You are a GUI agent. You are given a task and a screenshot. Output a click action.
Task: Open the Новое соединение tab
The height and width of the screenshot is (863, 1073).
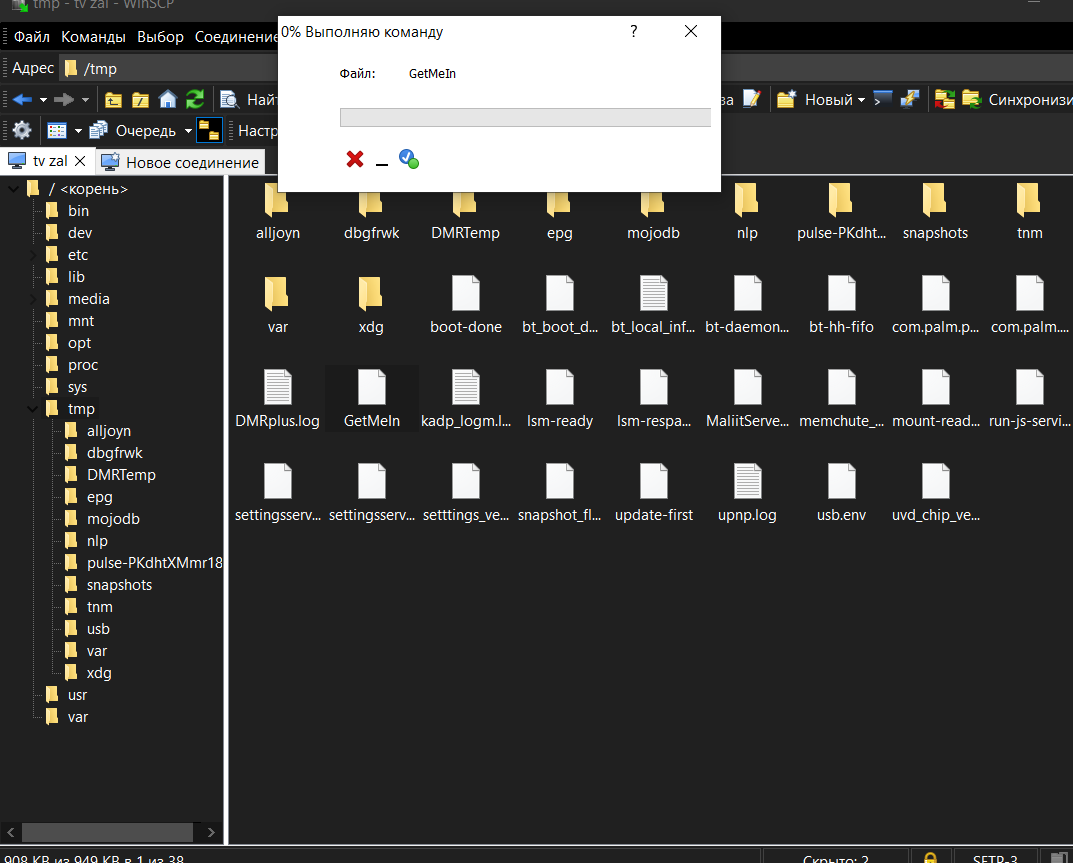(x=180, y=162)
